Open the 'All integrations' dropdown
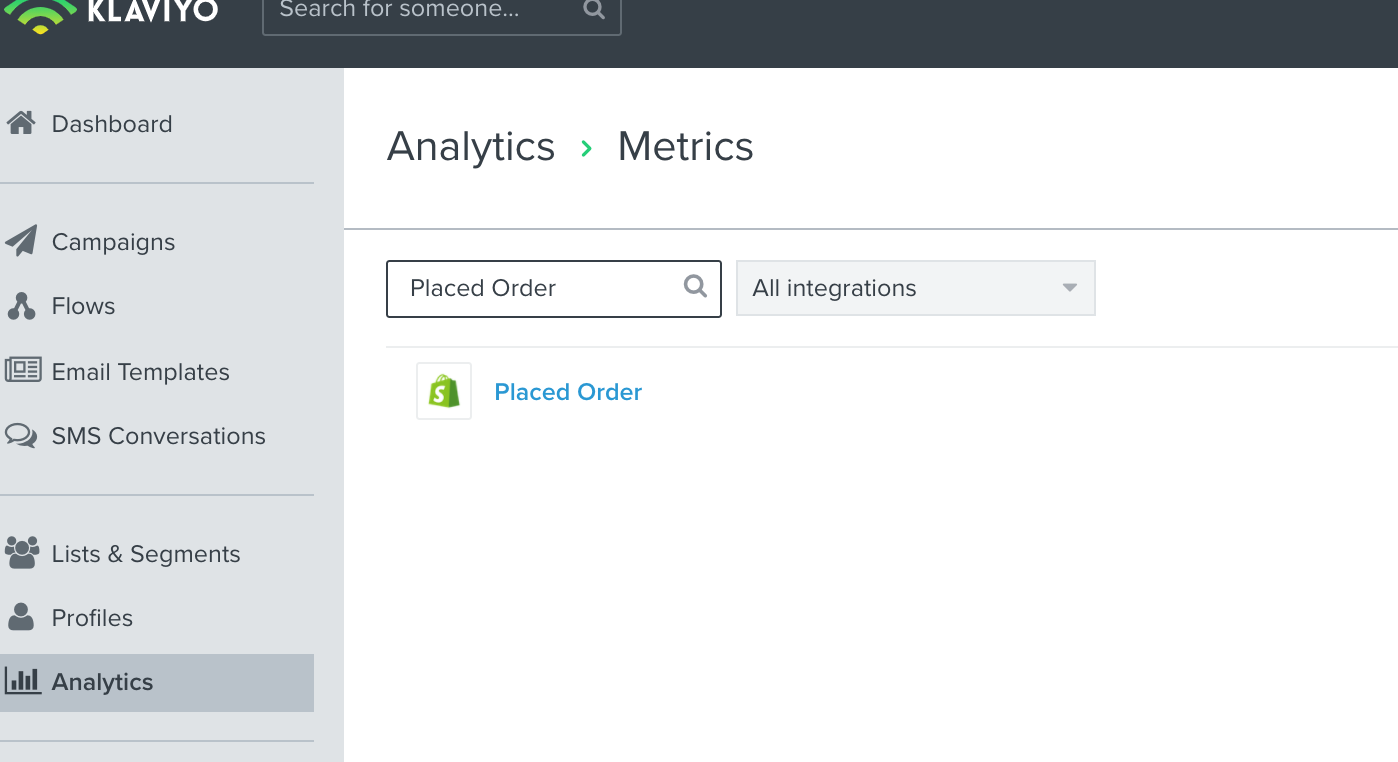1398x762 pixels. 916,288
